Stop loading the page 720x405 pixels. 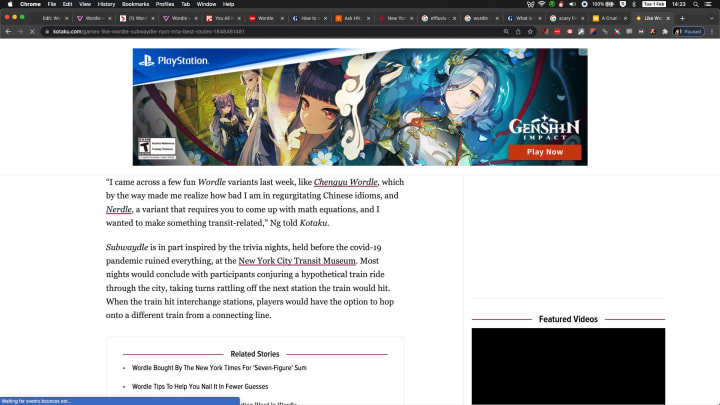(x=32, y=32)
